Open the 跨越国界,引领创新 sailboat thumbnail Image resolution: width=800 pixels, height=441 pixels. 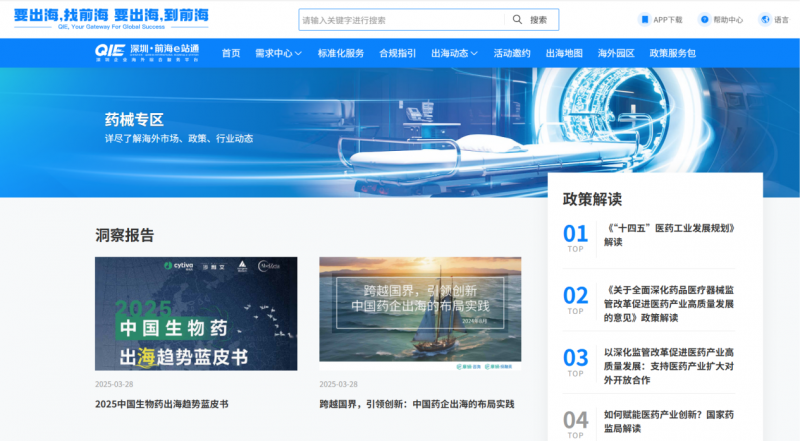point(420,314)
